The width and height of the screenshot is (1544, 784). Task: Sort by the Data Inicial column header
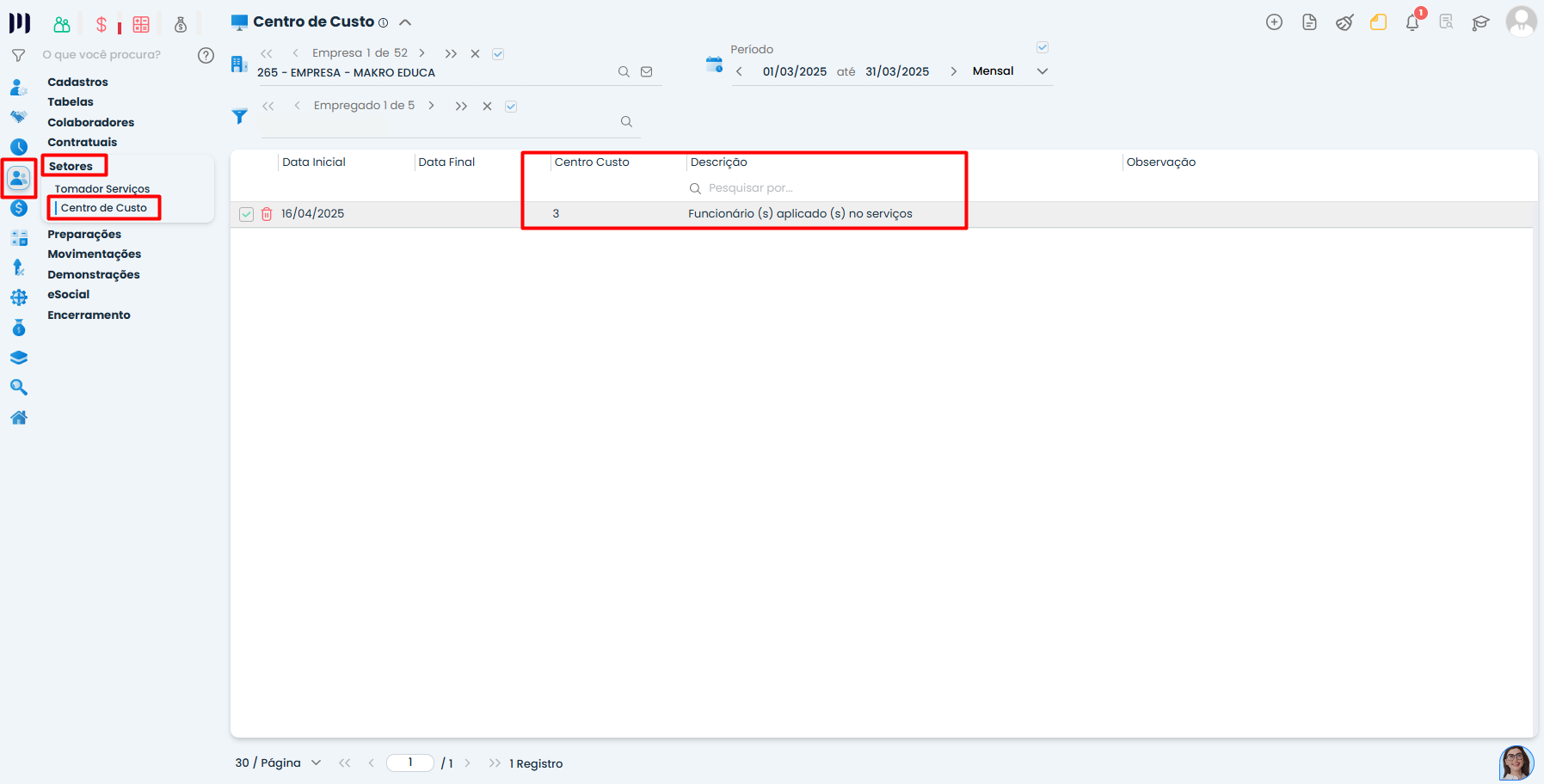314,162
